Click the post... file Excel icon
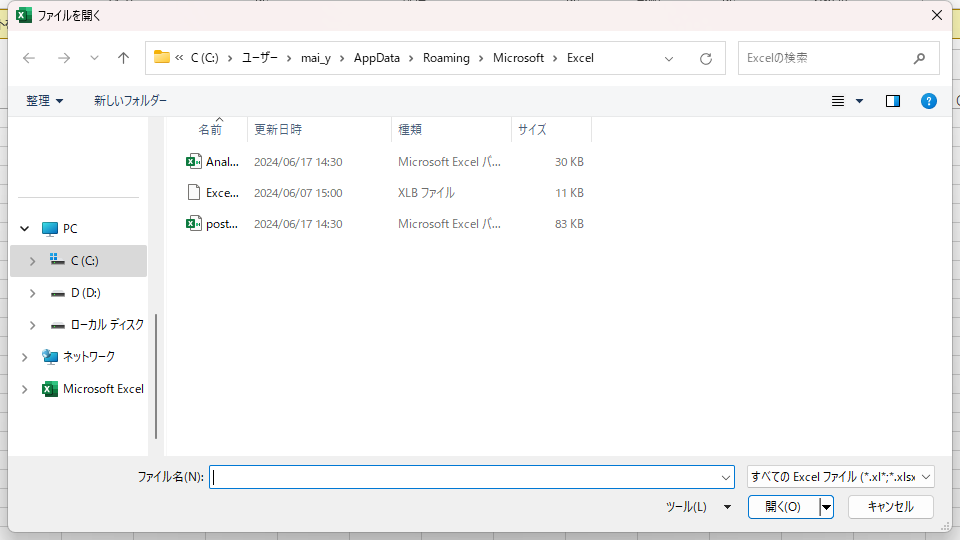The width and height of the screenshot is (960, 540). click(x=193, y=224)
